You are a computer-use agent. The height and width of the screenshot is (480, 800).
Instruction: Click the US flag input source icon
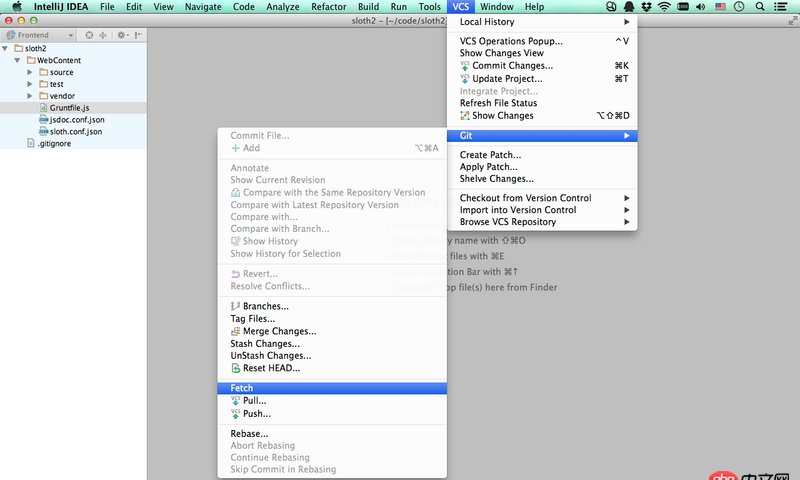720,7
